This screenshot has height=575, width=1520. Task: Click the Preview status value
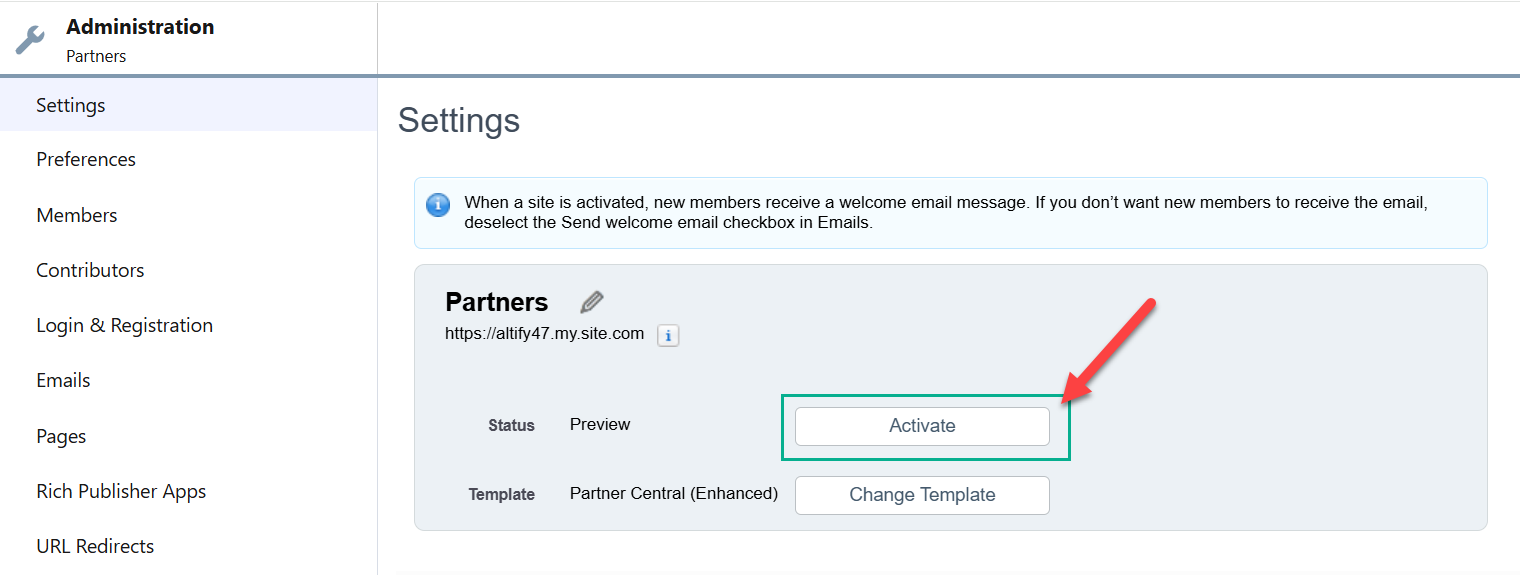[x=600, y=425]
